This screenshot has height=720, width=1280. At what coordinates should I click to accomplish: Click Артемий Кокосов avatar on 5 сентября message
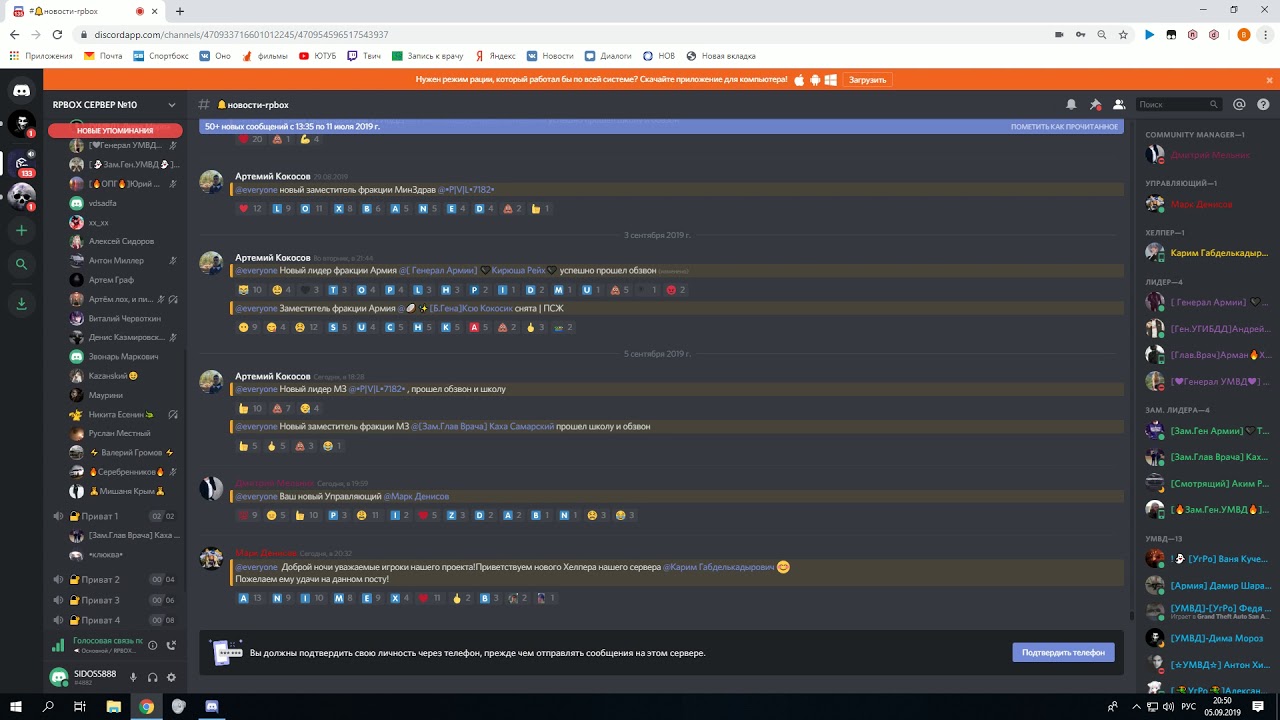click(x=211, y=382)
